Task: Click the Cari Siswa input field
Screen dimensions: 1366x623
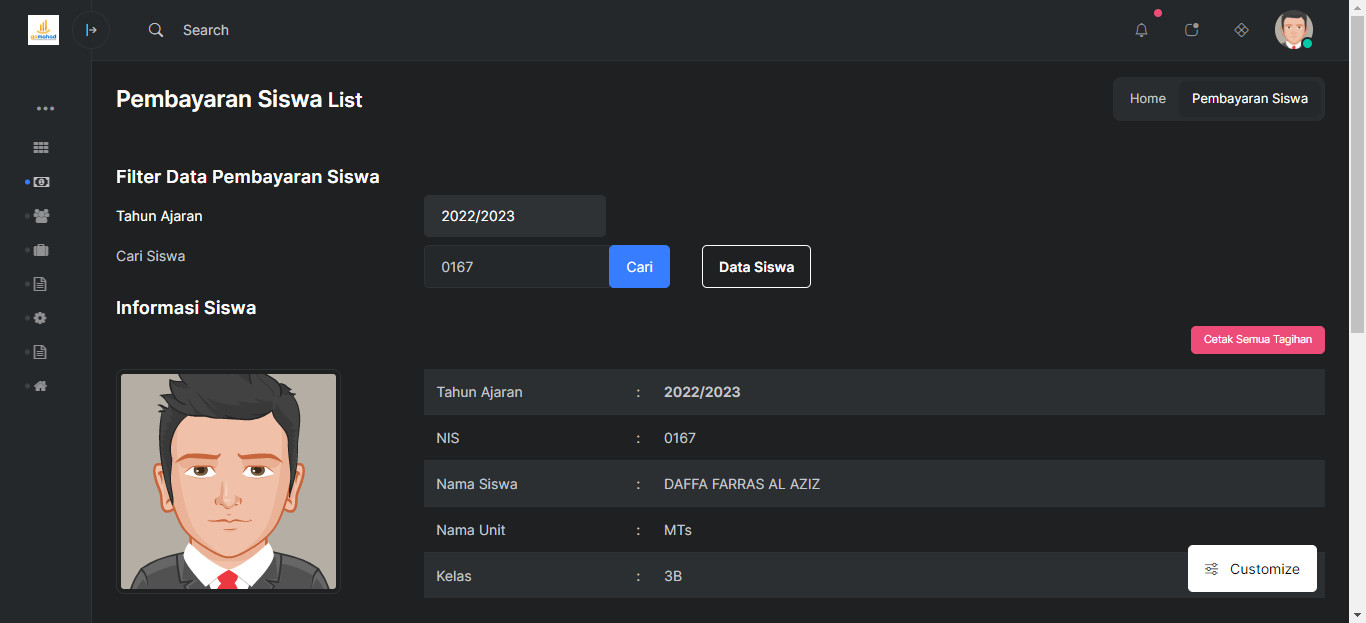Action: (516, 267)
